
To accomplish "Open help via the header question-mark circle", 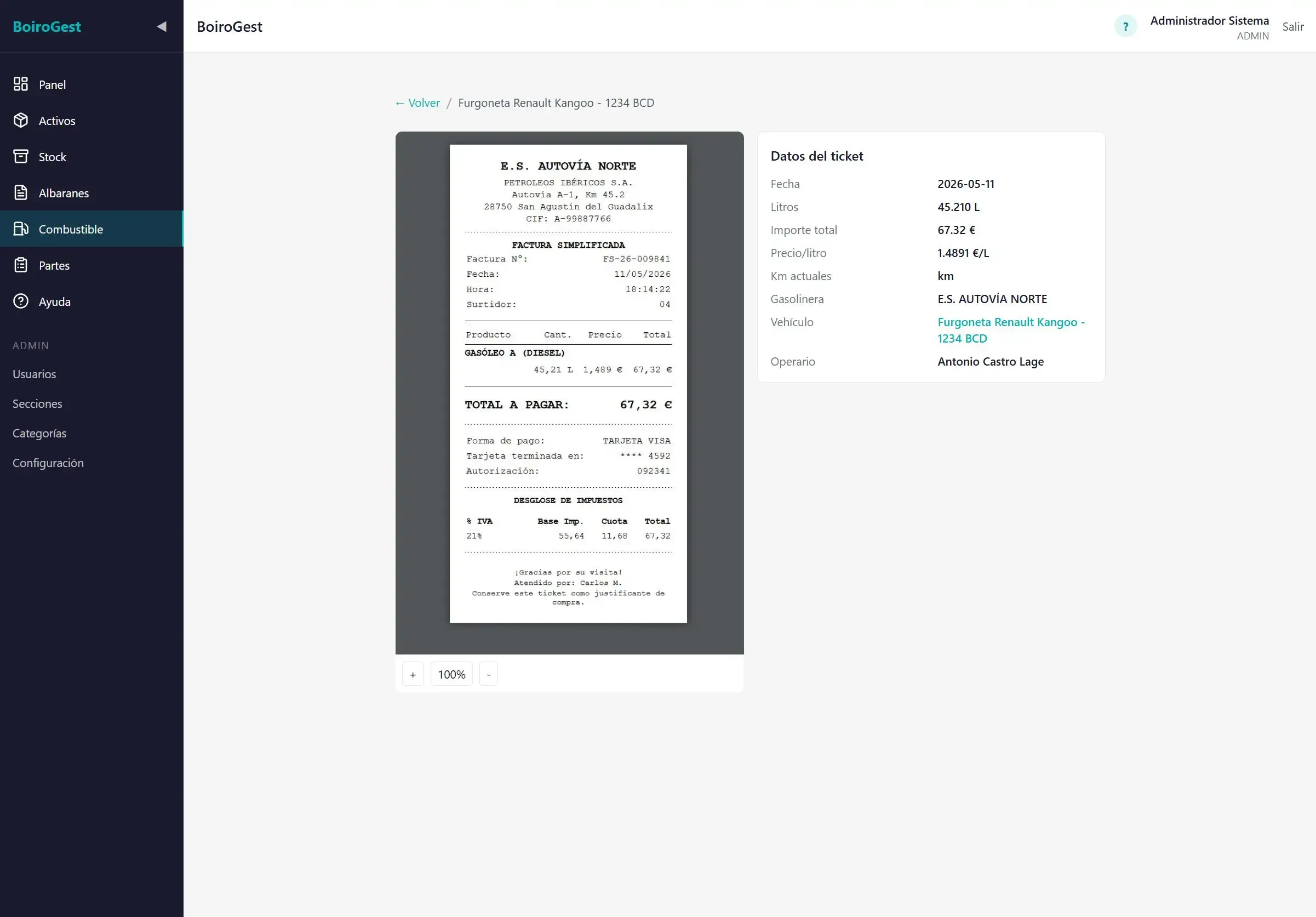I will [1126, 26].
